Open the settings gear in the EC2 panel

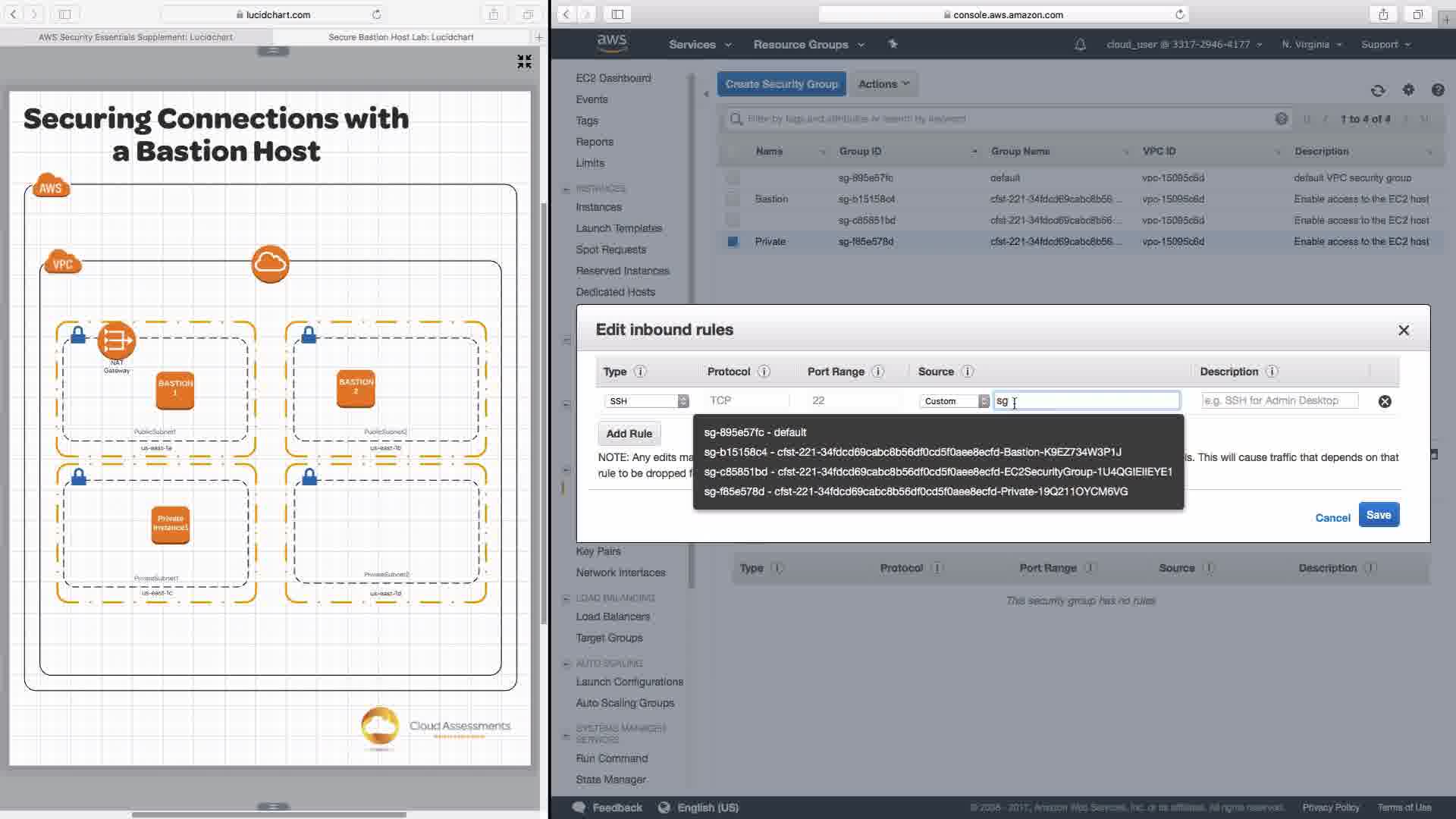click(1408, 90)
